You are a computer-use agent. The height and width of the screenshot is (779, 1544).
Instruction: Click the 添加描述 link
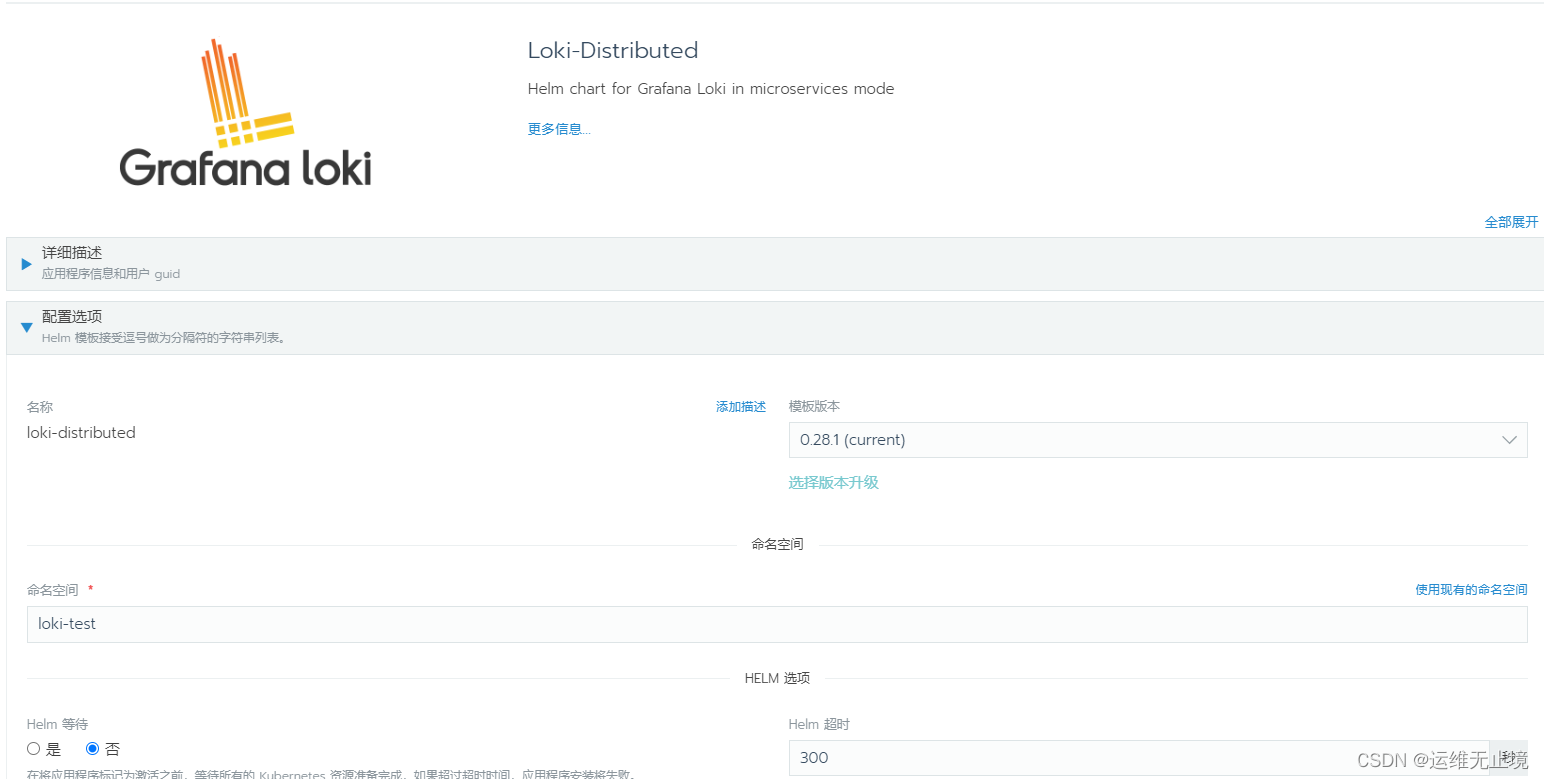click(x=740, y=406)
